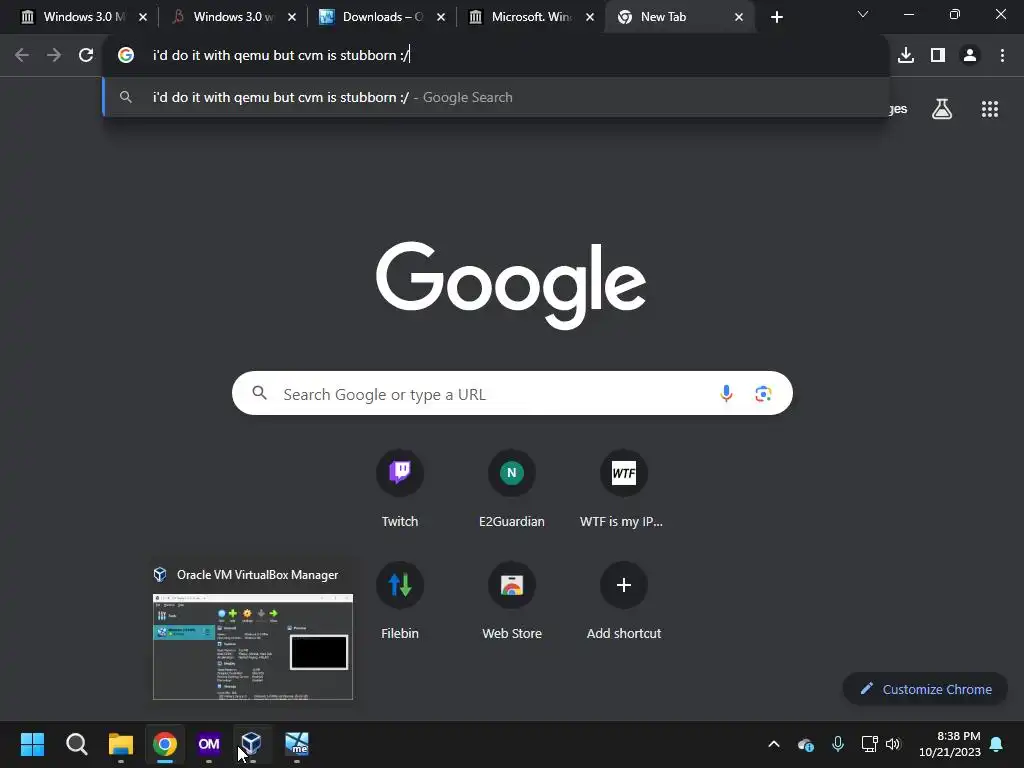This screenshot has height=768, width=1024.
Task: Open the tab search dropdown arrow
Action: [x=863, y=14]
